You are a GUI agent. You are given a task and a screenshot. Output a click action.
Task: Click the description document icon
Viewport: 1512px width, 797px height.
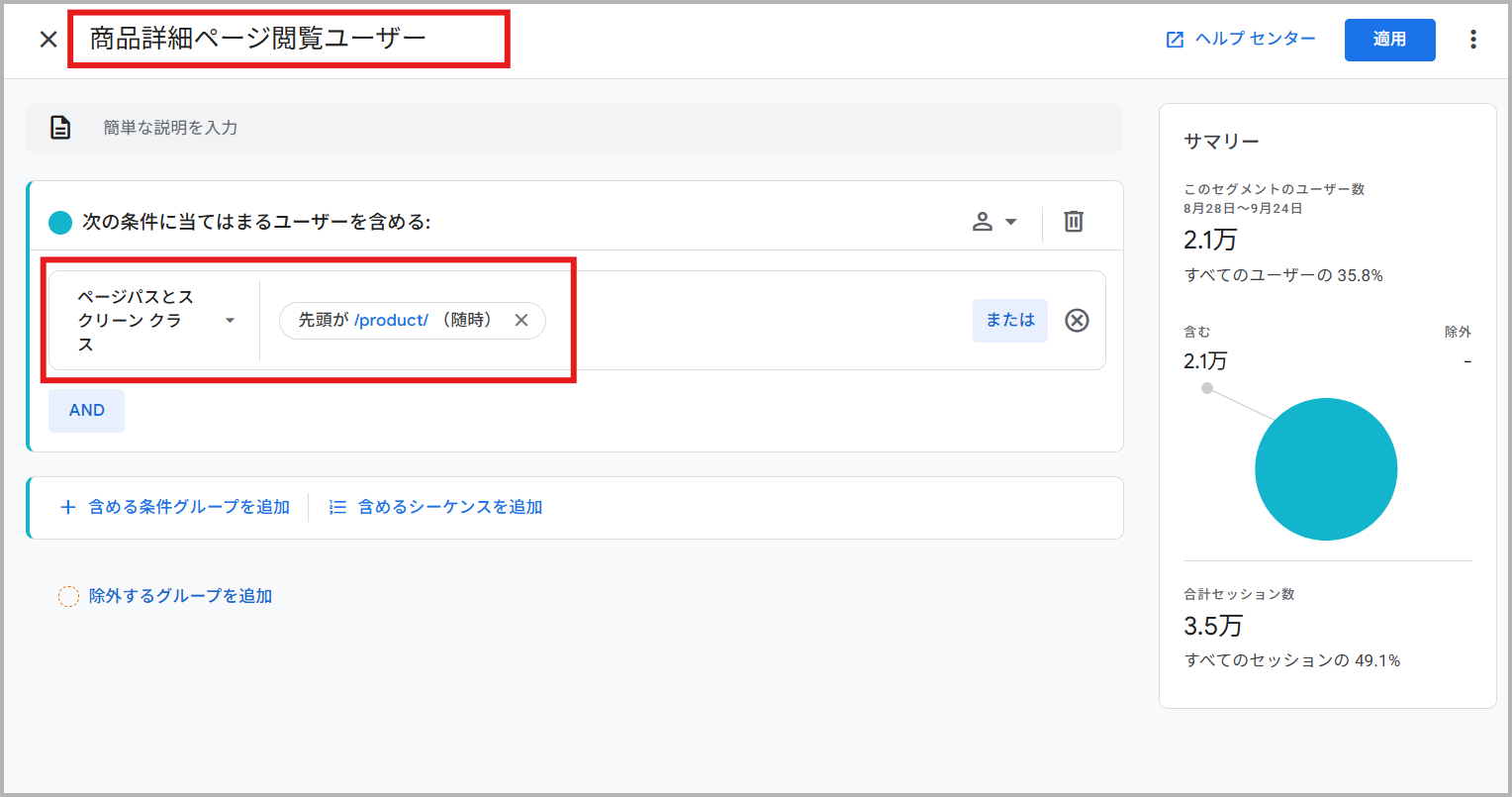[60, 128]
